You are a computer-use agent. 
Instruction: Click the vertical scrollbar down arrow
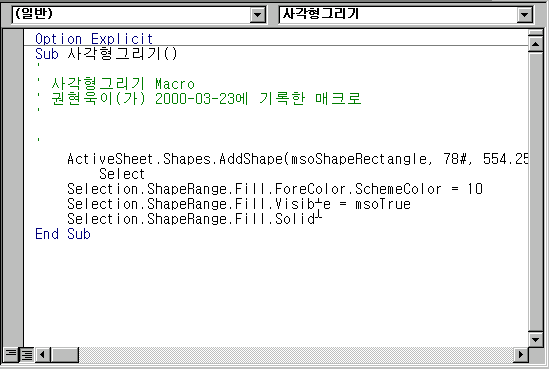[535, 339]
